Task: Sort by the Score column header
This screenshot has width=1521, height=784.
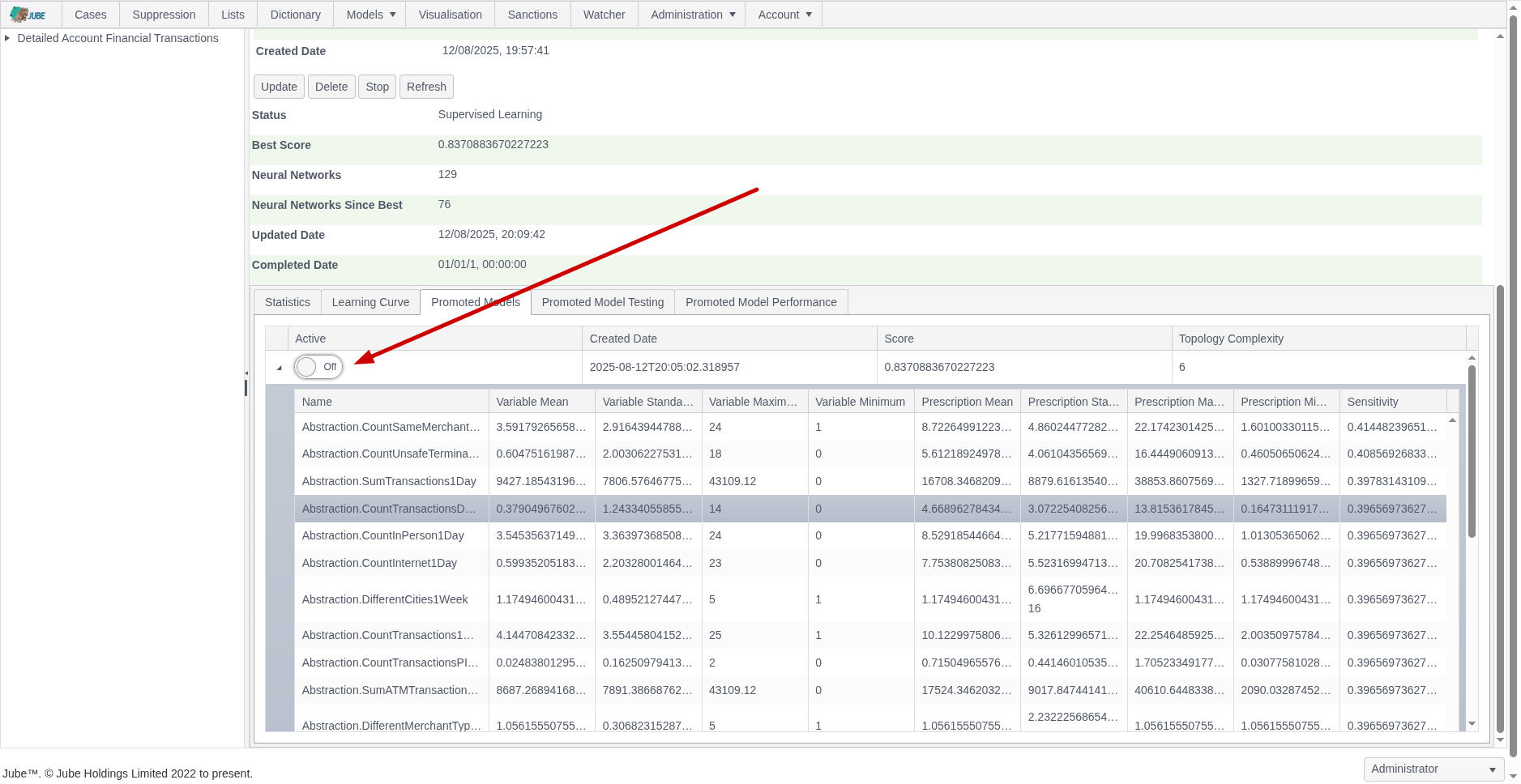Action: (1024, 339)
